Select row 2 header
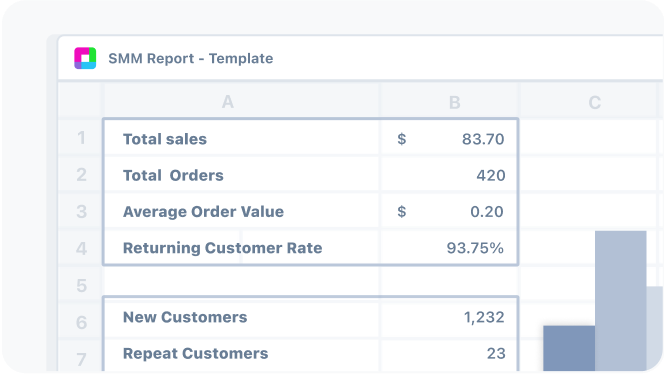 81,175
